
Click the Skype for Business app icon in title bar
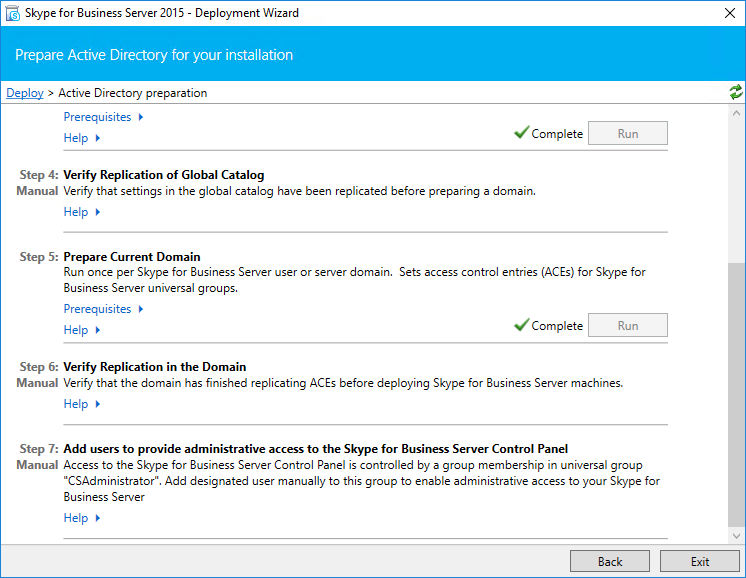point(13,13)
